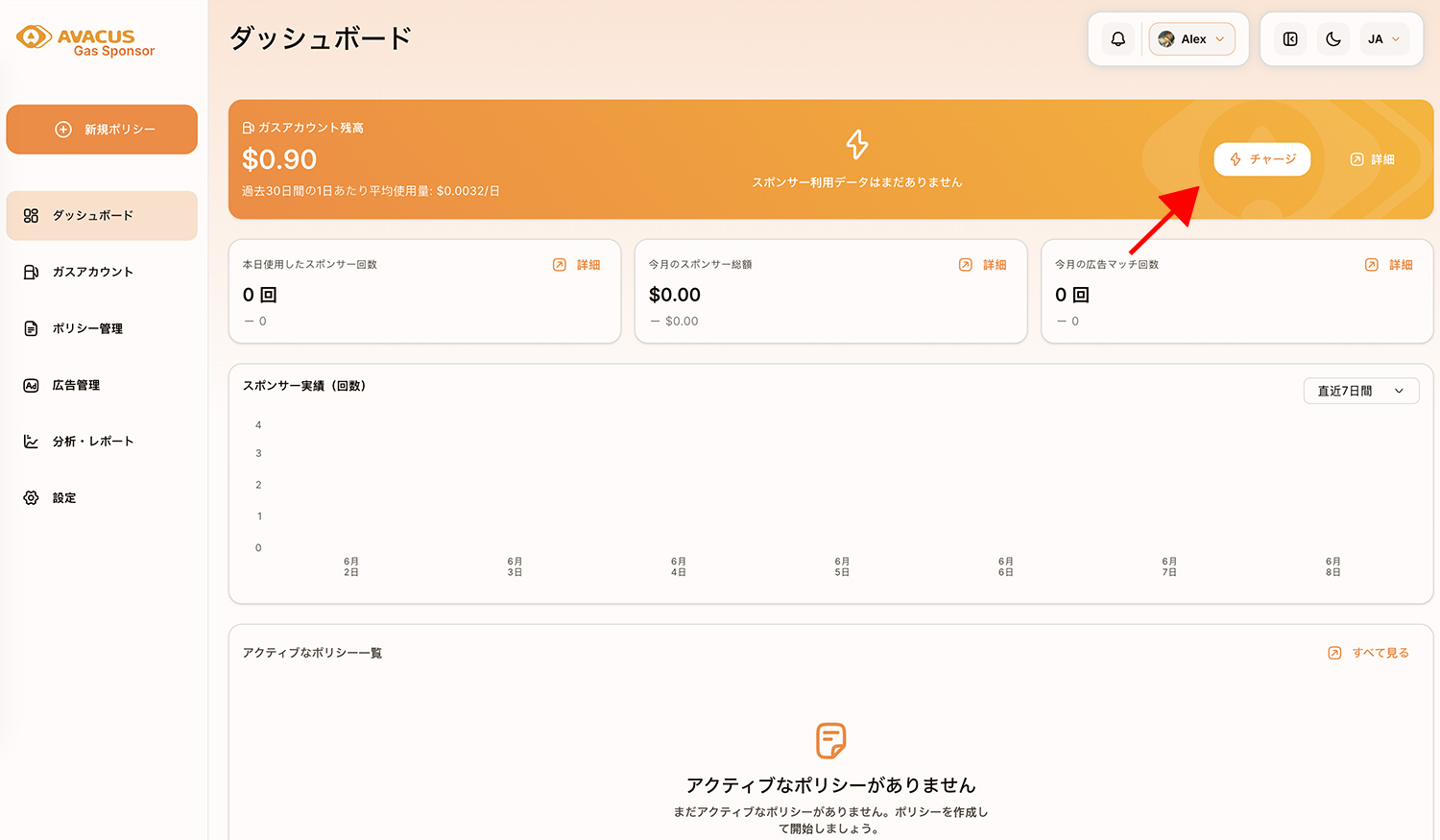Open 詳細 for 今月のスポンサー総額
This screenshot has height=840, width=1440.
(x=983, y=265)
